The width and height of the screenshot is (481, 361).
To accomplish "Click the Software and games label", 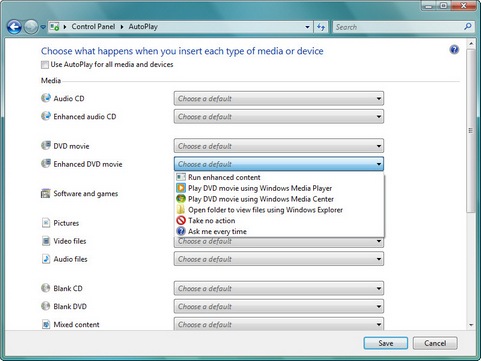I will 86,193.
